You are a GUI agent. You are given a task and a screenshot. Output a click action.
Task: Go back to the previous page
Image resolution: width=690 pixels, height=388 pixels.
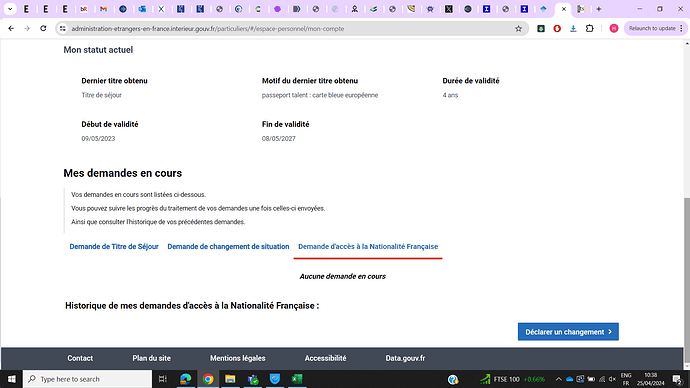click(11, 29)
